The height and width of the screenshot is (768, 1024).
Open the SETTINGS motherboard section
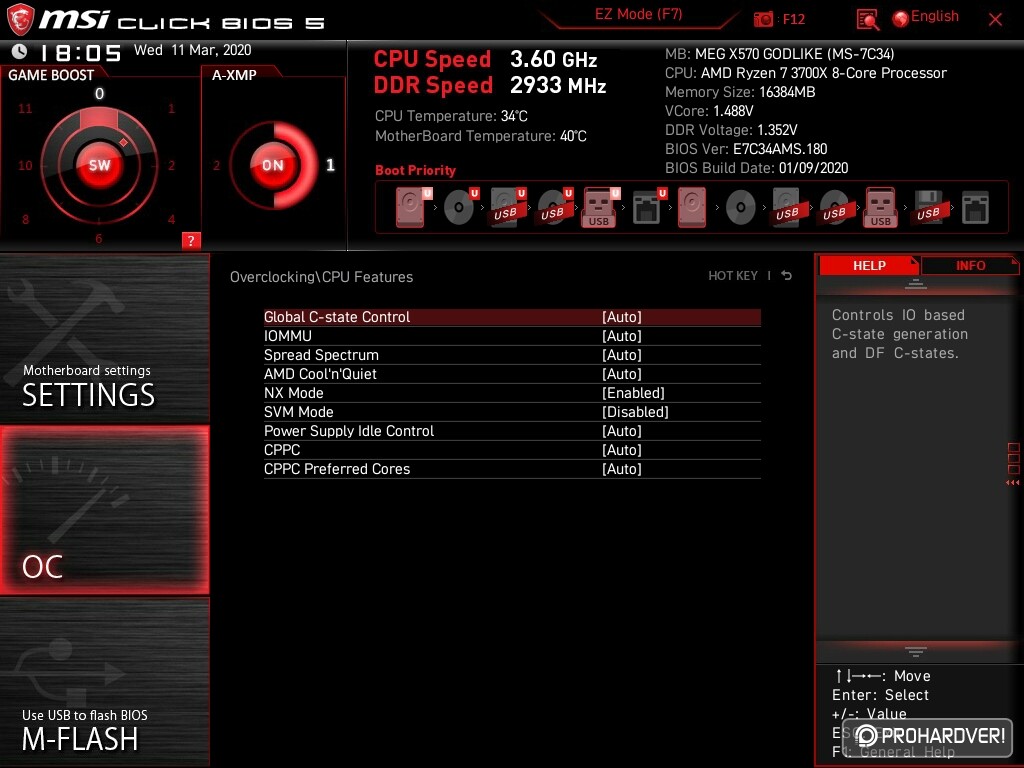point(104,338)
